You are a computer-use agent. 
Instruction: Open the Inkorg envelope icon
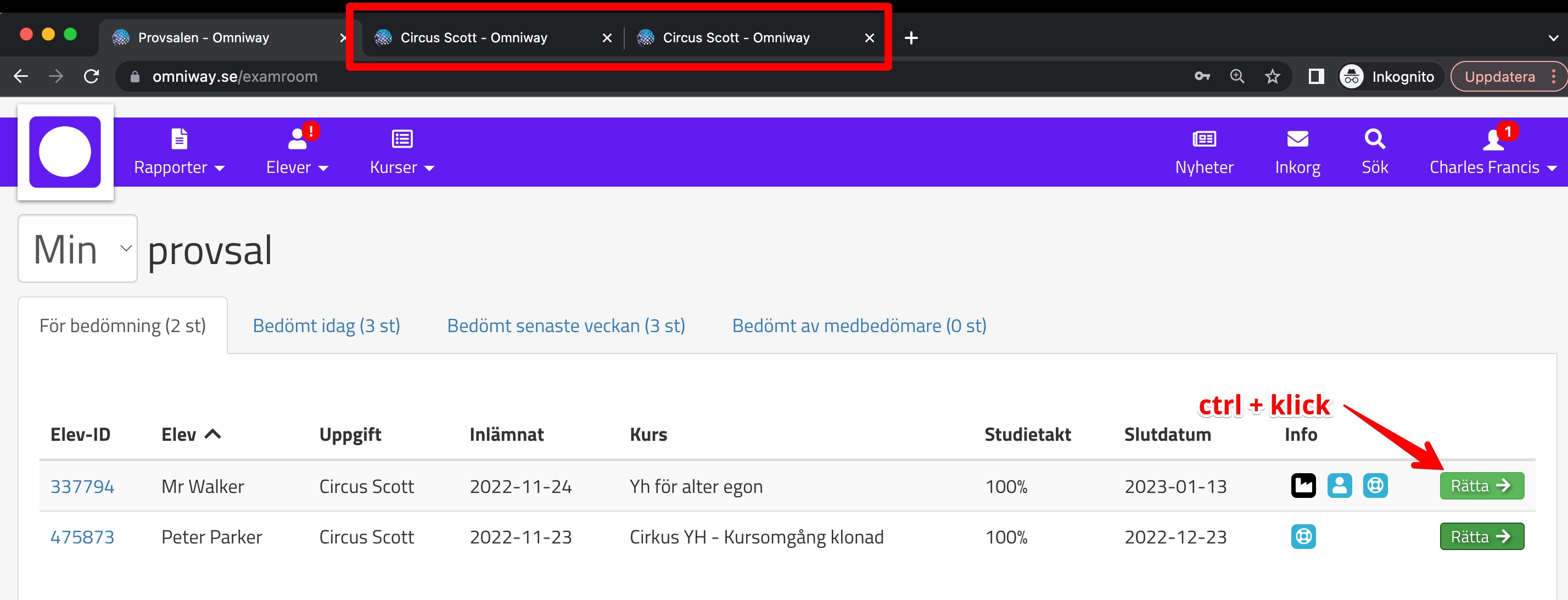(1297, 139)
